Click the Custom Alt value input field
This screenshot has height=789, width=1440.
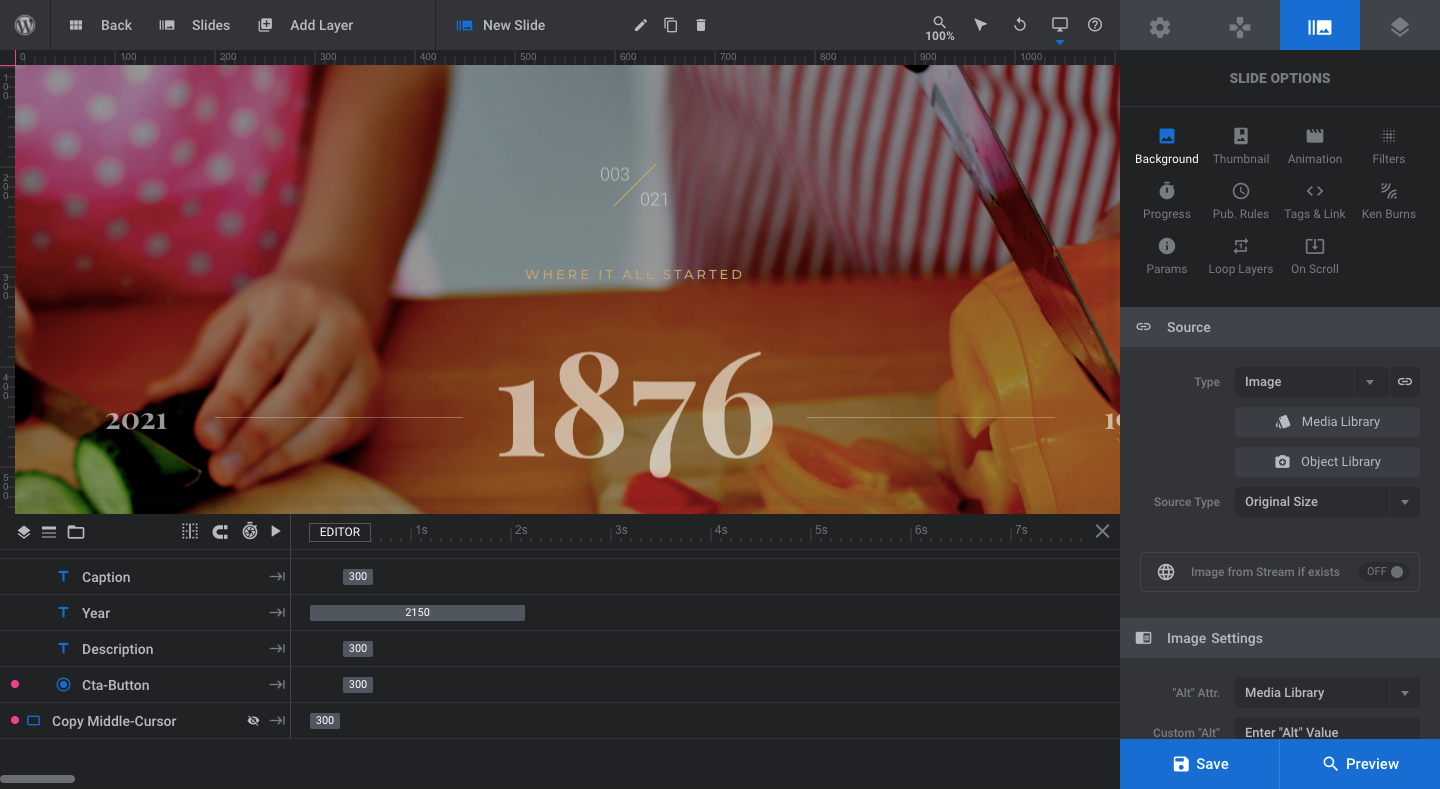(1327, 731)
